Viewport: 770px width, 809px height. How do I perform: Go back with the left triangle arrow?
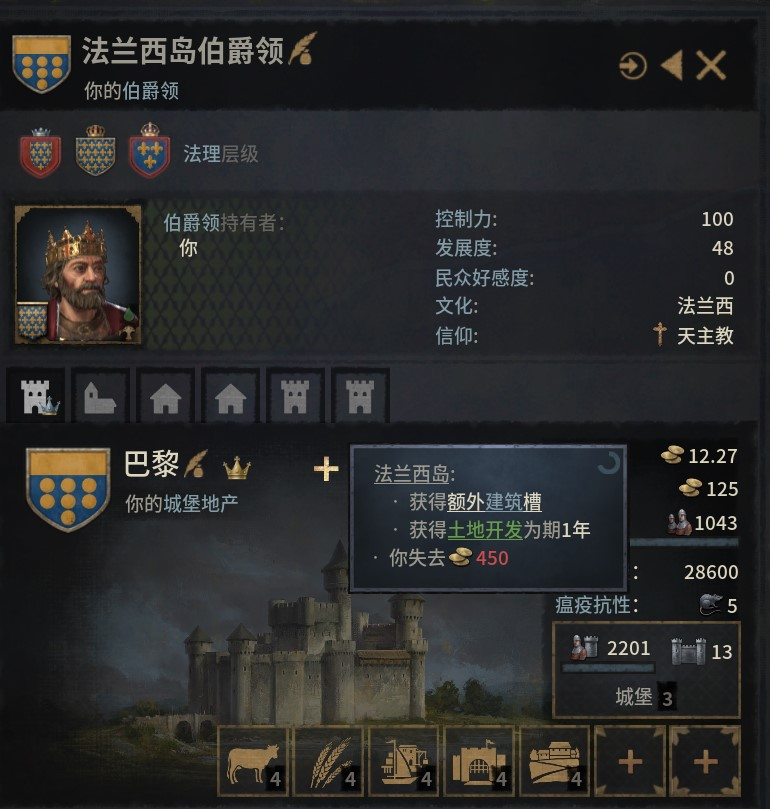(x=672, y=66)
